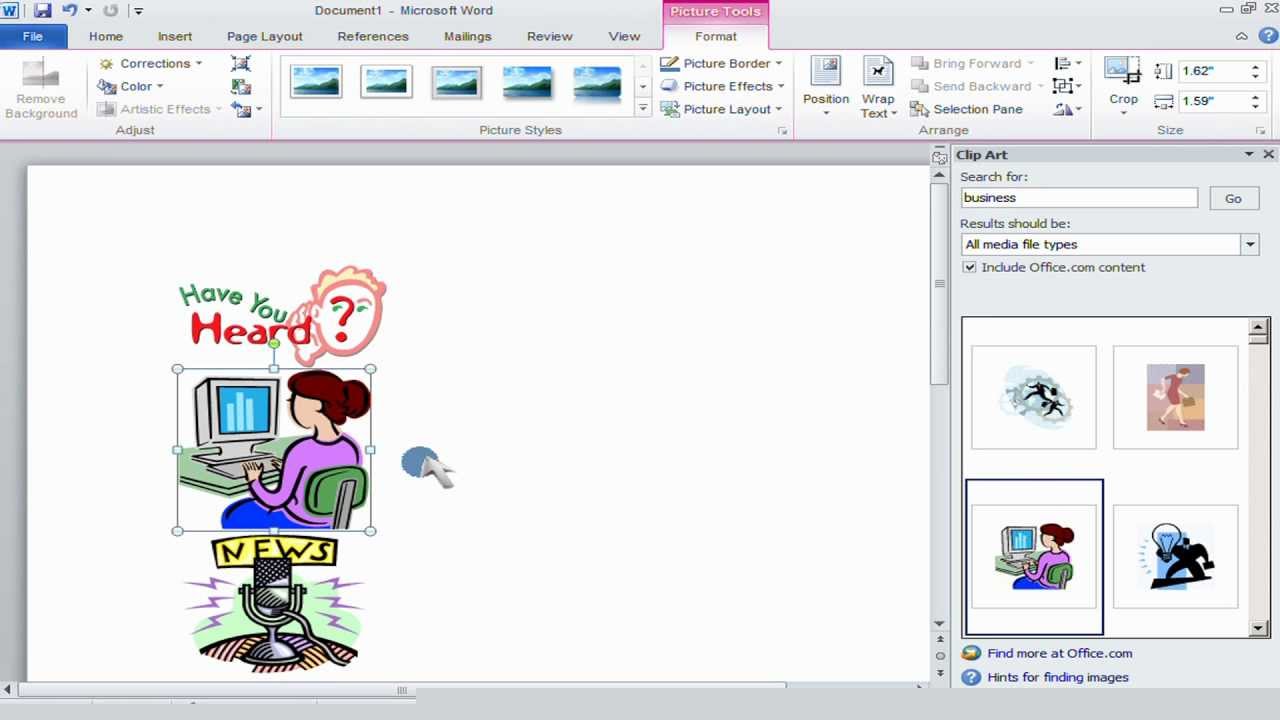This screenshot has height=720, width=1280.
Task: Click Find more at Office.com link
Action: [x=1059, y=653]
